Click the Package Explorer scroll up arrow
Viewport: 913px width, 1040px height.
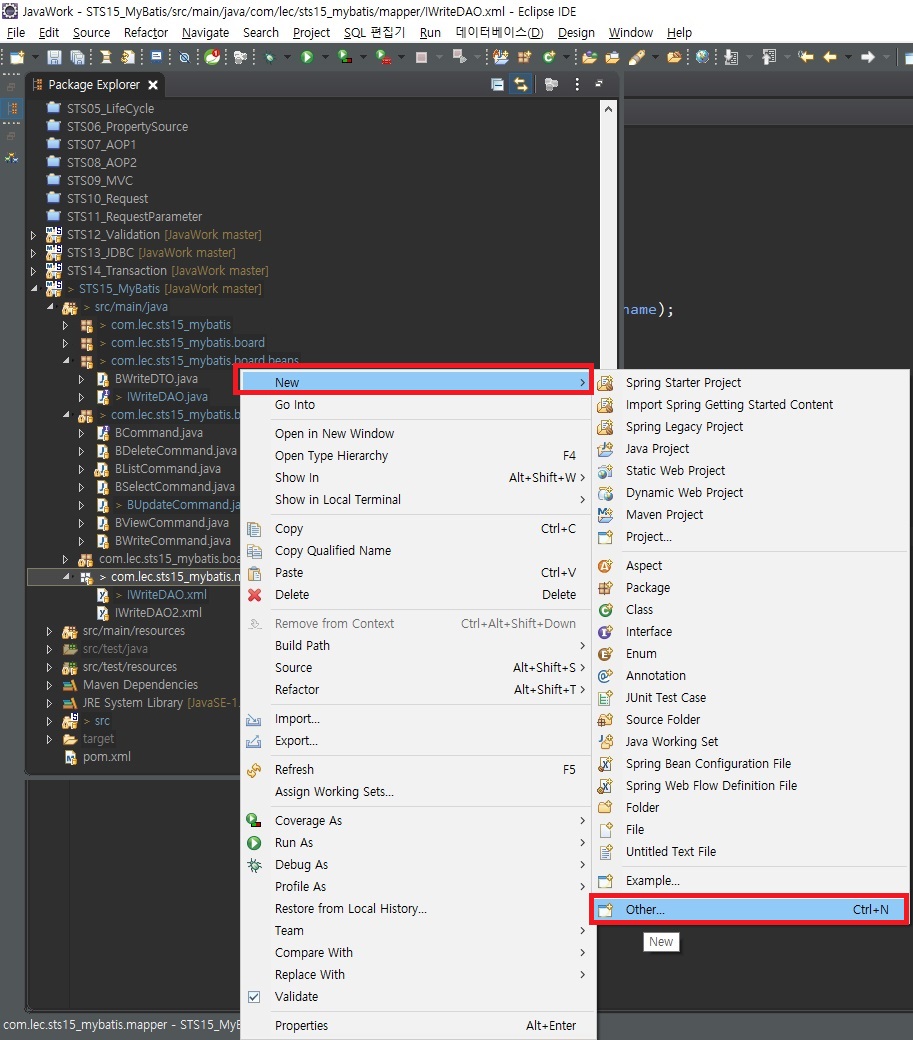point(608,108)
